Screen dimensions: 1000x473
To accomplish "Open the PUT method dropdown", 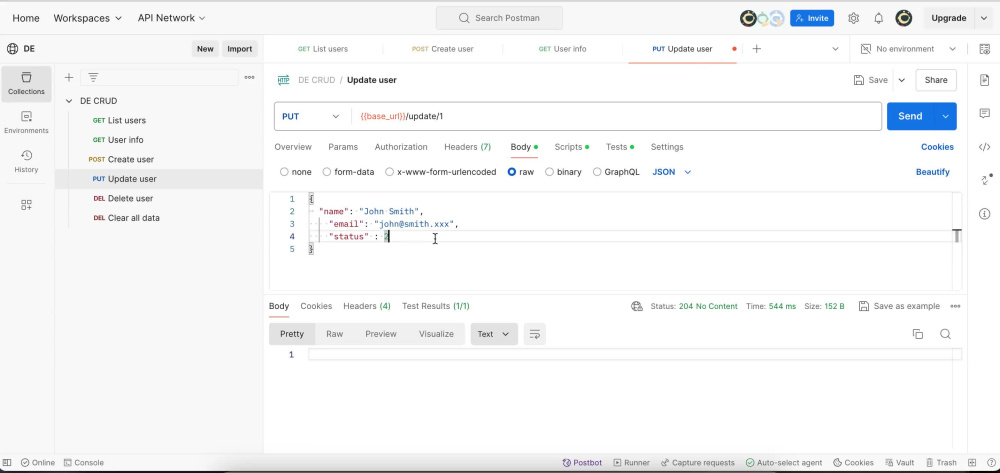I will (x=311, y=117).
